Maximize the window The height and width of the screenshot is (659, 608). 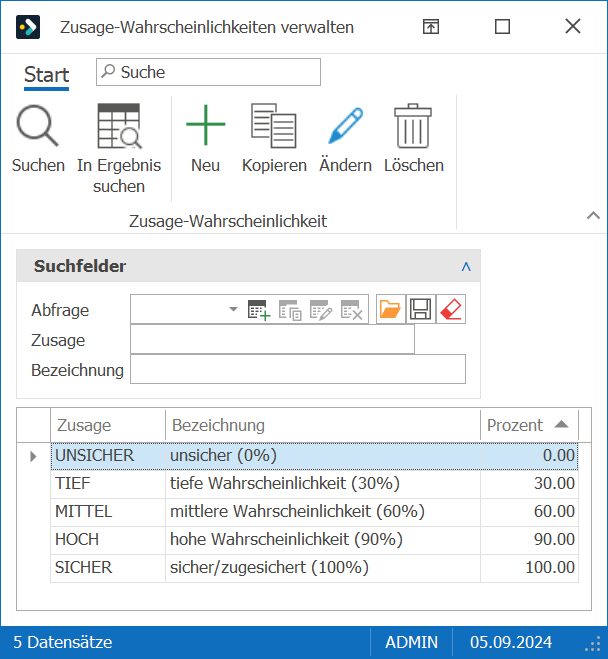click(x=502, y=27)
